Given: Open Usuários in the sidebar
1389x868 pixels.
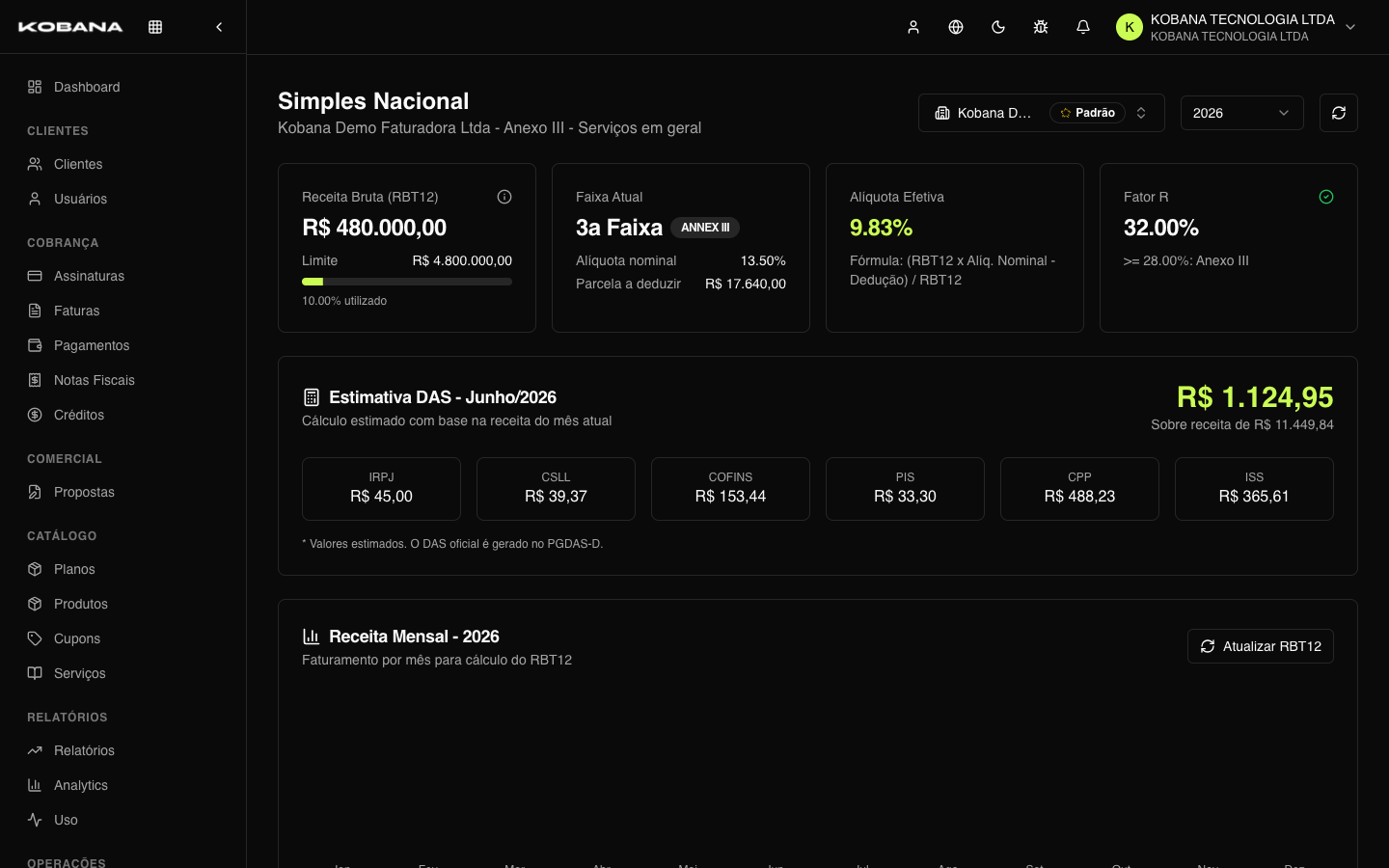Looking at the screenshot, I should [123, 199].
